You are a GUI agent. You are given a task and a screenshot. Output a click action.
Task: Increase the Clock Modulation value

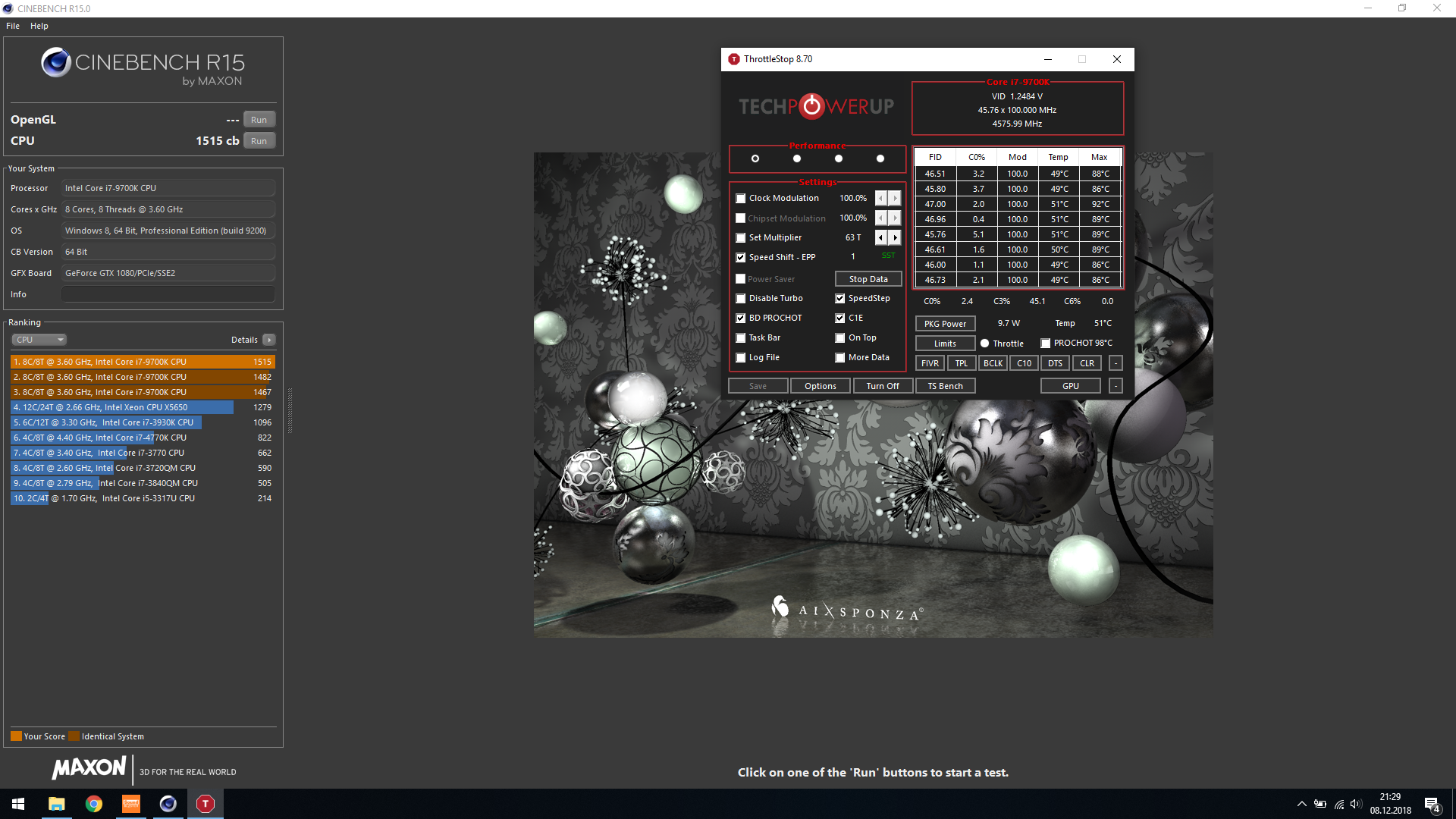[895, 198]
